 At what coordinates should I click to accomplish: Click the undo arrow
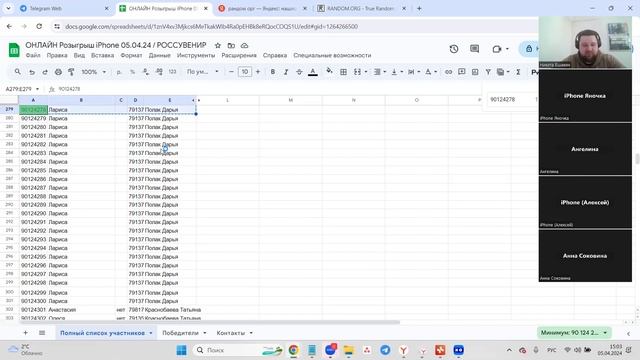(x=32, y=72)
